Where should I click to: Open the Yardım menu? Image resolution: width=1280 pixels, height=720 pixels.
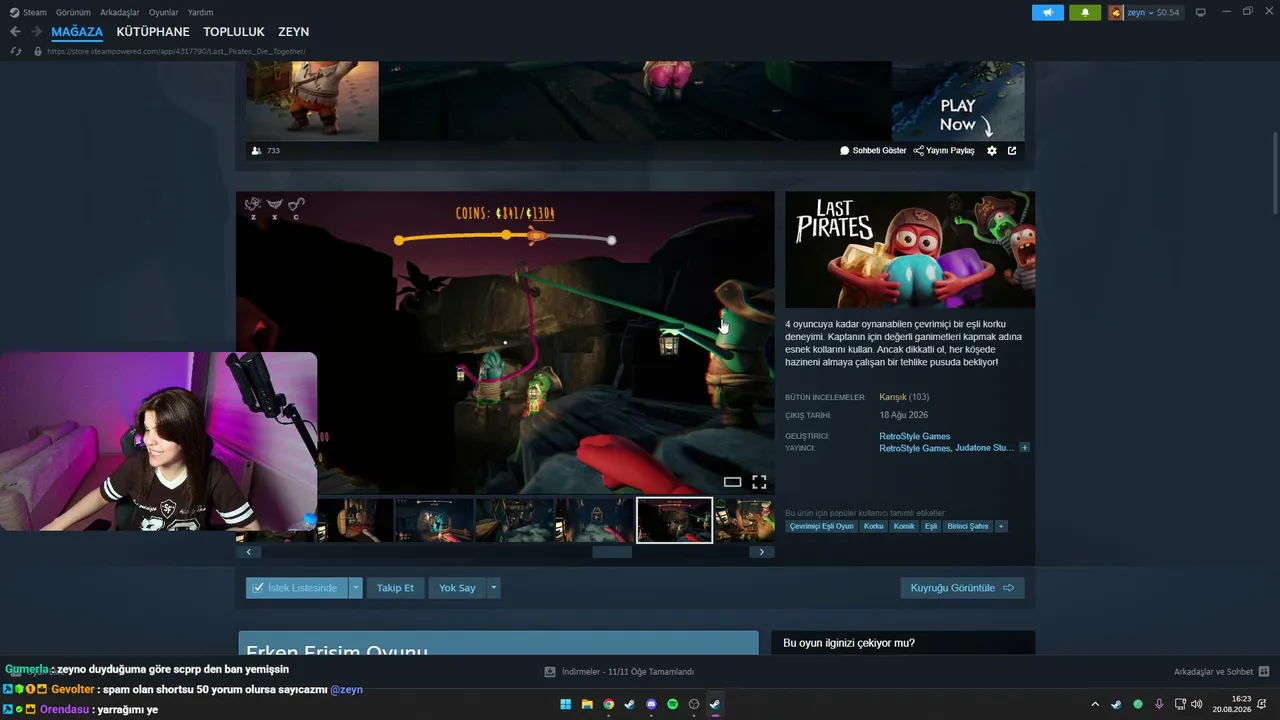click(200, 12)
